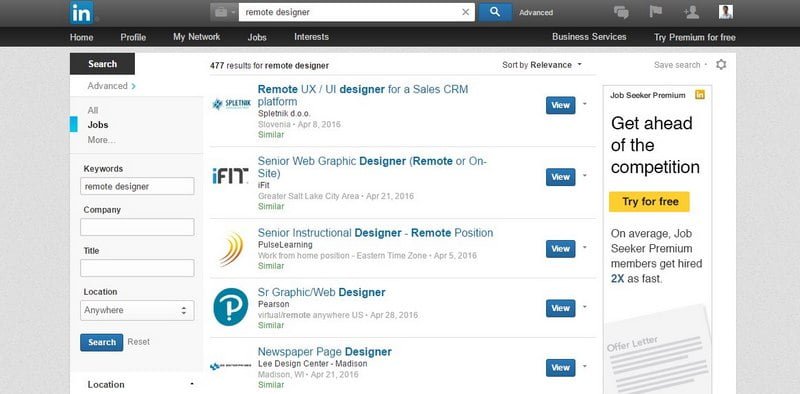Screen dimensions: 800x394
Task: Click the add connections person icon
Action: (x=691, y=12)
